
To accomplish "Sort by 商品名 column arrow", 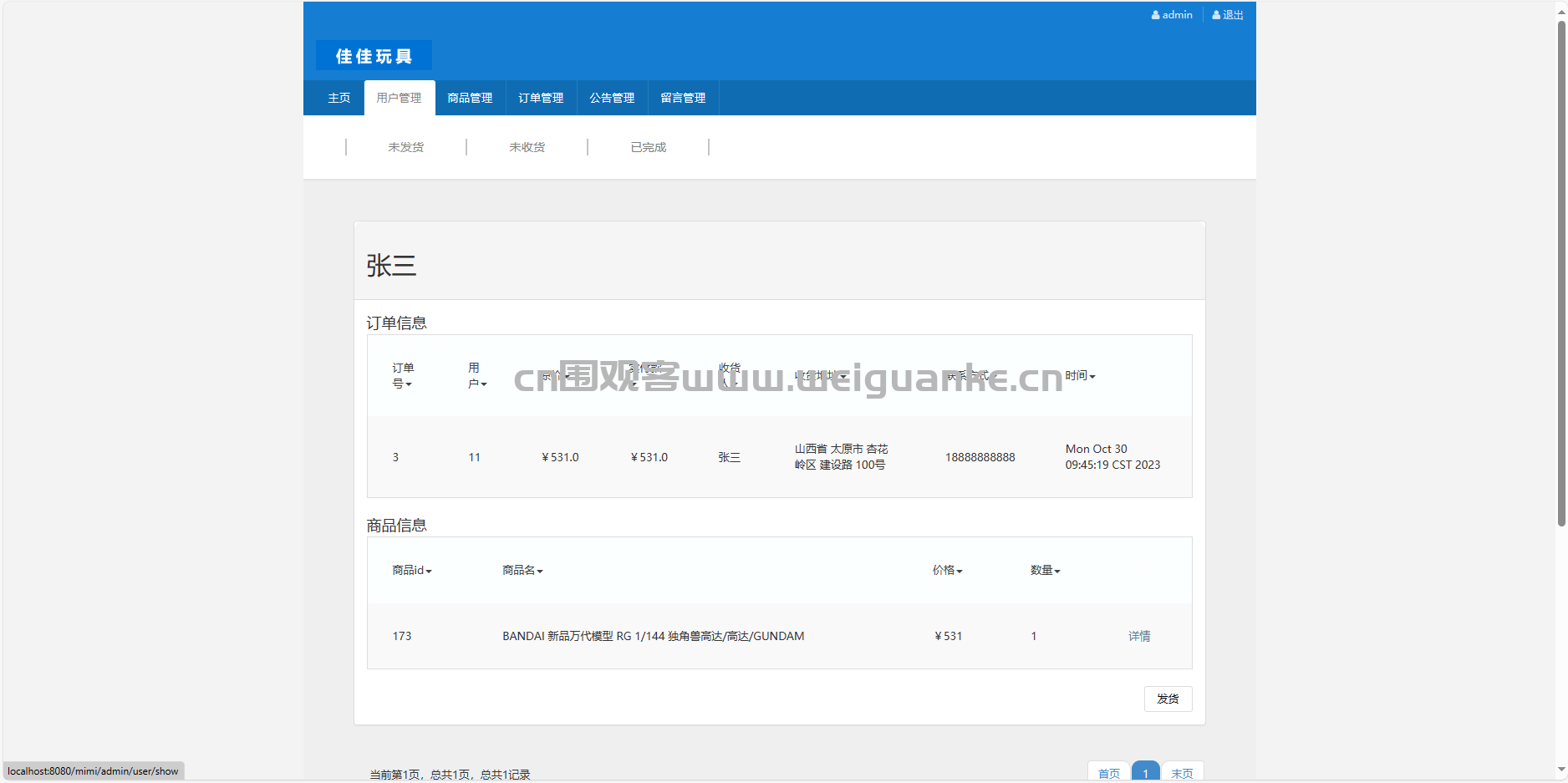I will (x=540, y=572).
